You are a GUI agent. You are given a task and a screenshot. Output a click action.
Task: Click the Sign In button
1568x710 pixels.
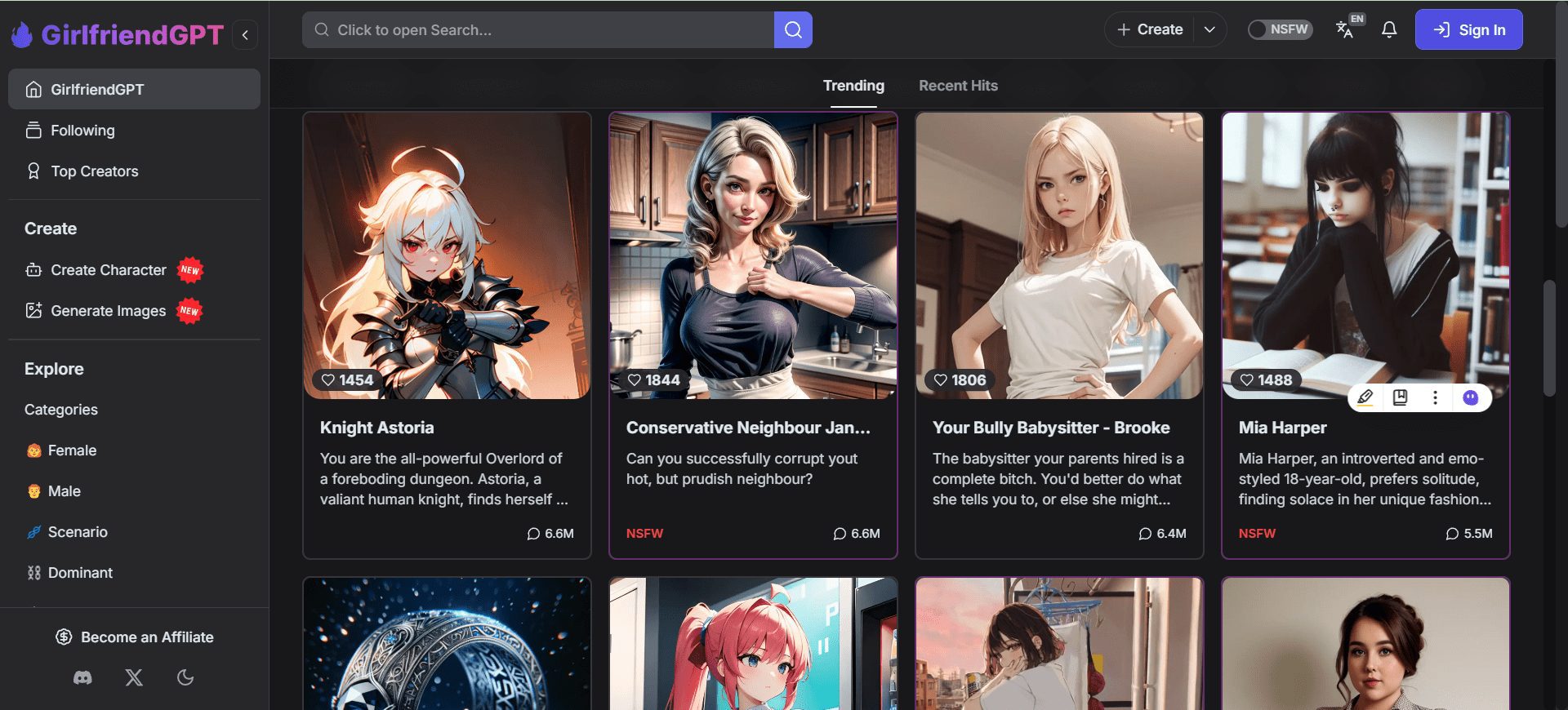click(1468, 29)
